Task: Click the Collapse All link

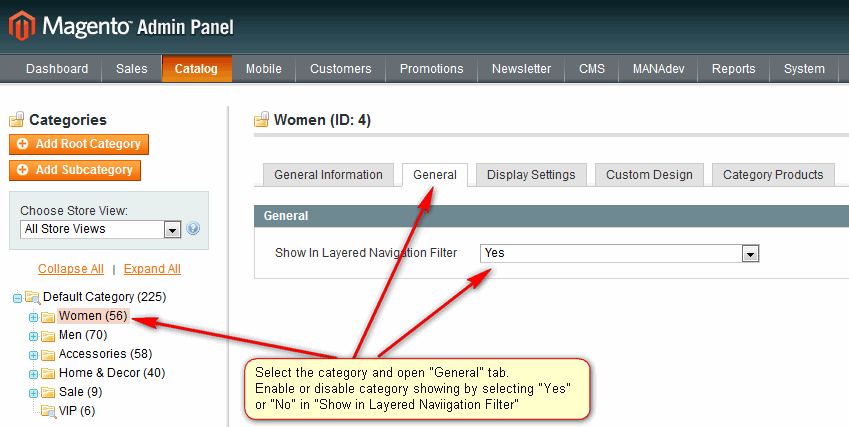Action: (70, 269)
